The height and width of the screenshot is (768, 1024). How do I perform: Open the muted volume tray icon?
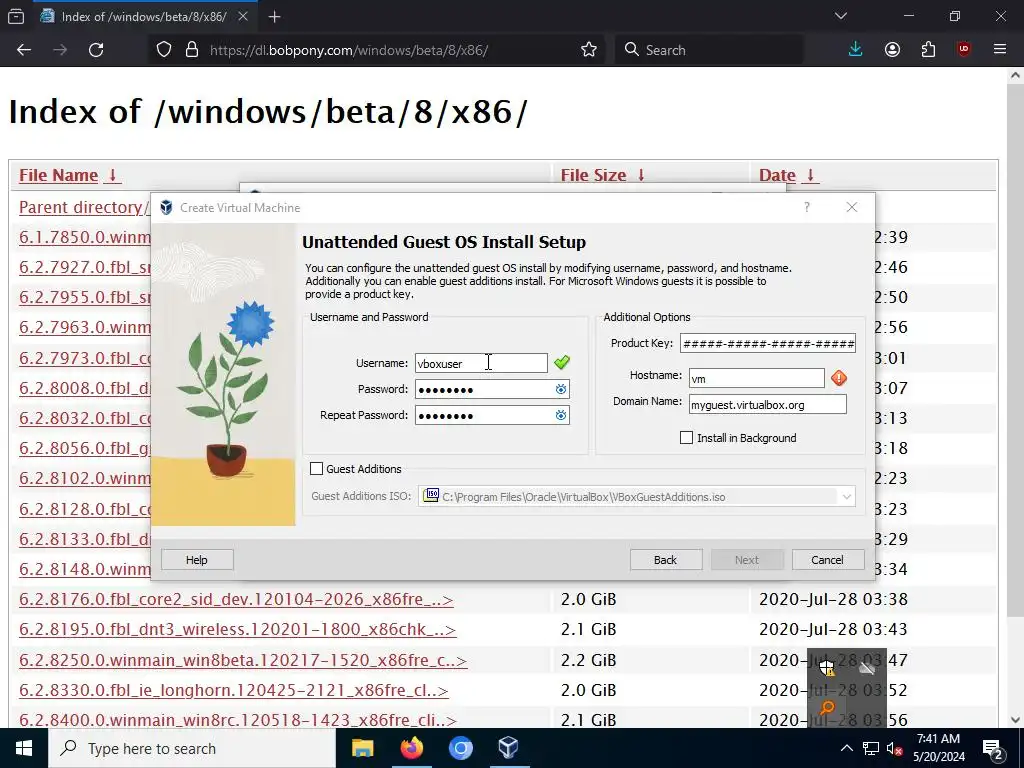click(x=894, y=748)
